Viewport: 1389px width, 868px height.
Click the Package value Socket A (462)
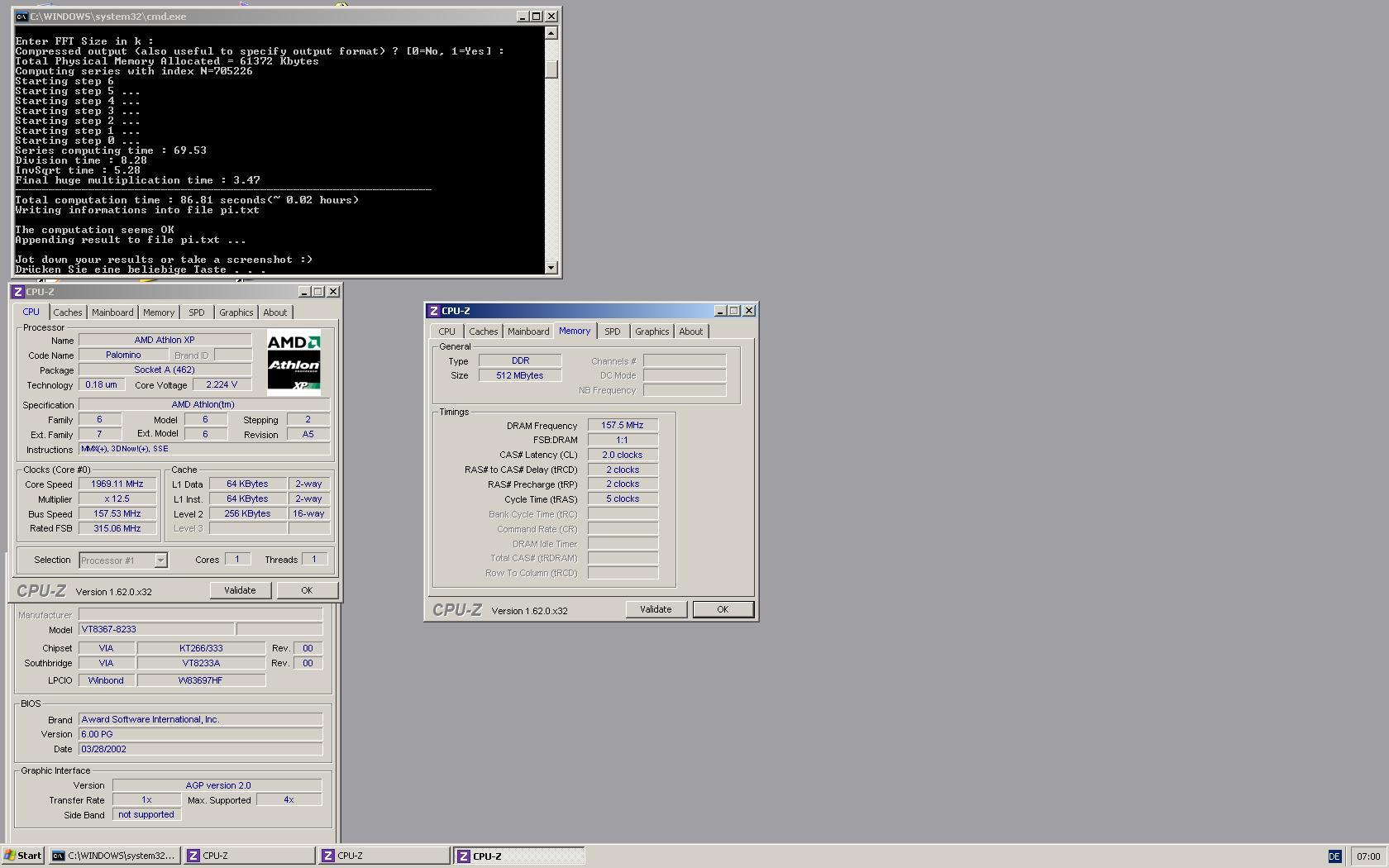click(x=165, y=370)
